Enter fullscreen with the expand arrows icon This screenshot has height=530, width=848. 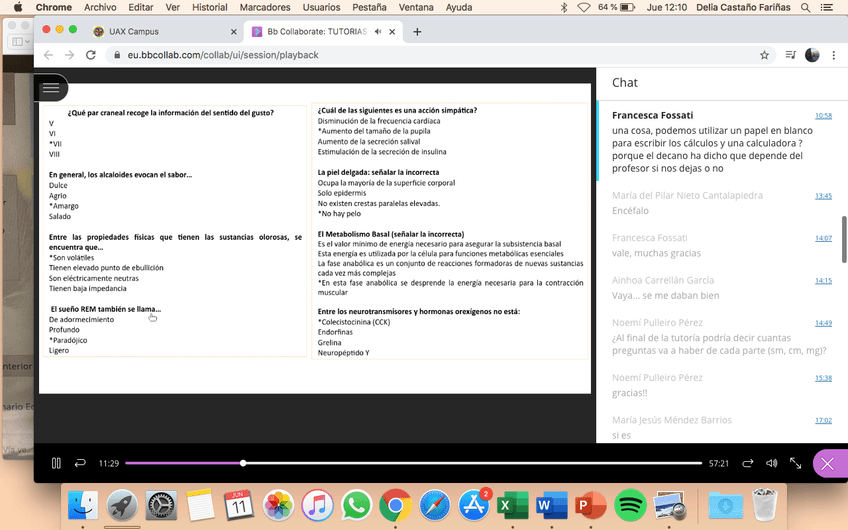pos(796,463)
